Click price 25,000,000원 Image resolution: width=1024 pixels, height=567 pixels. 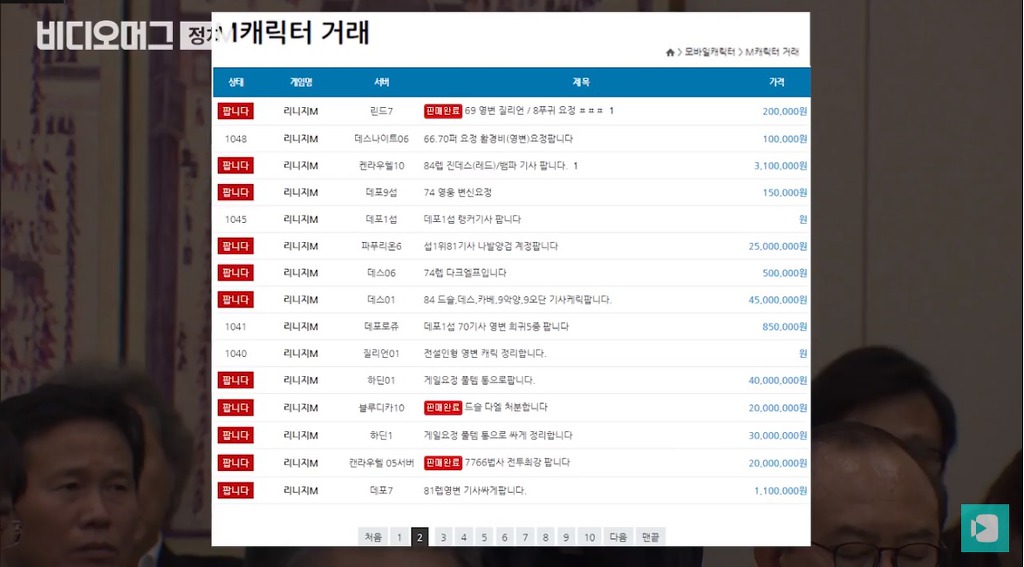pyautogui.click(x=778, y=246)
